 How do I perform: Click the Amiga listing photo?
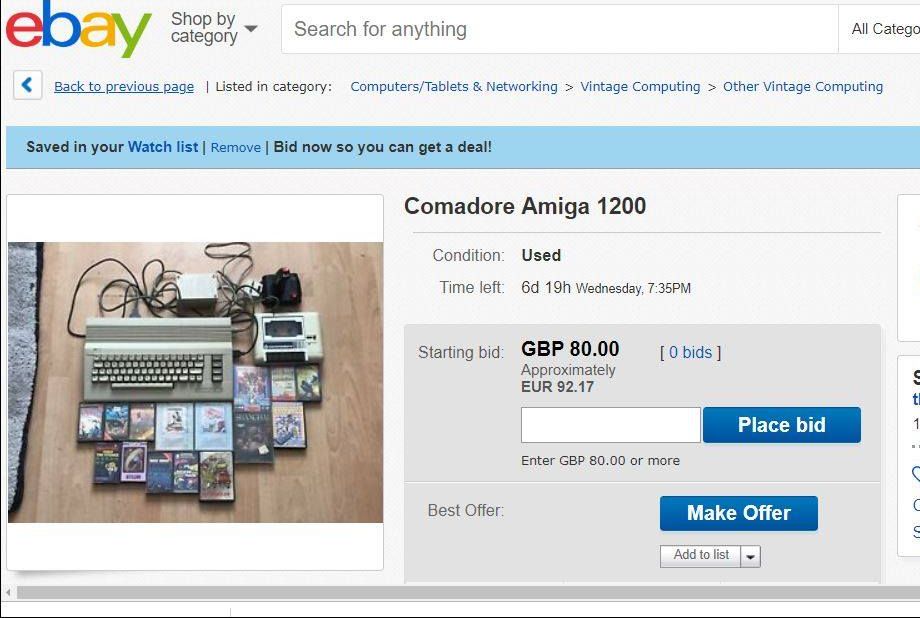pyautogui.click(x=195, y=382)
